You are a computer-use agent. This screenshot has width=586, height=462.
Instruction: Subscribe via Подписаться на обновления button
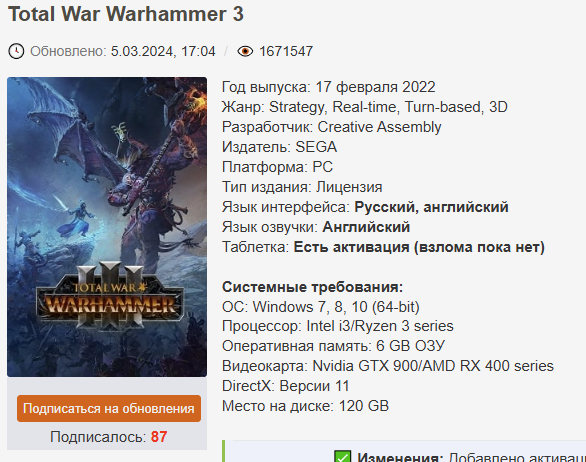point(109,408)
